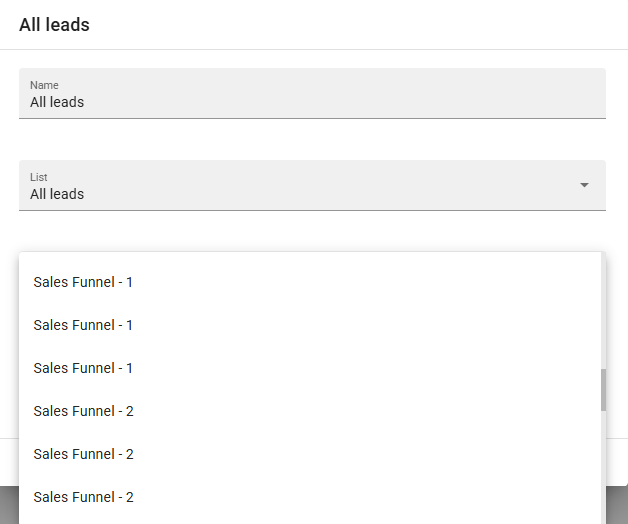Select the first Sales Funnel - 1 option
628x524 pixels.
[x=83, y=282]
